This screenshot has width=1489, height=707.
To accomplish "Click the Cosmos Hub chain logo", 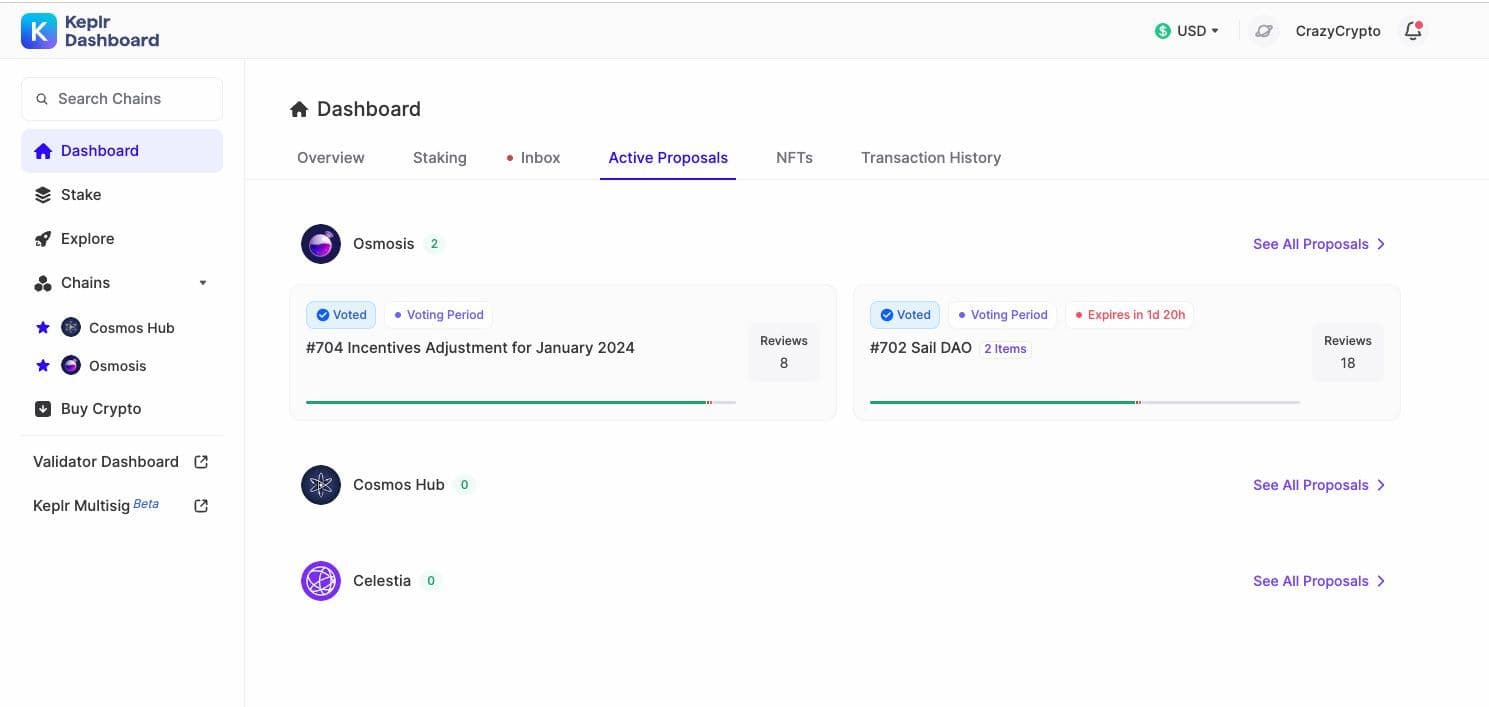I will (321, 485).
